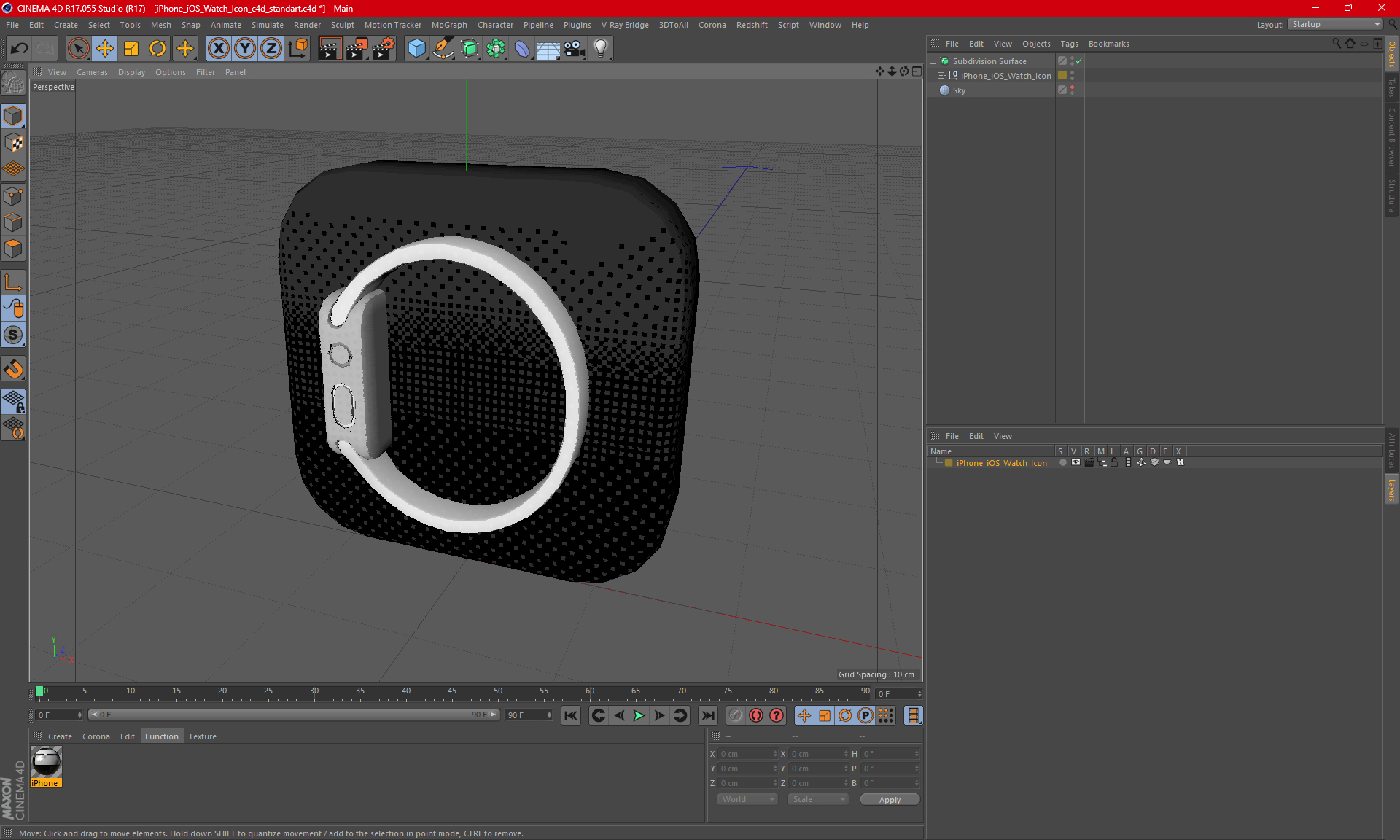Screen dimensions: 1400x840
Task: Open viewport Cameras menu
Action: pos(92,72)
